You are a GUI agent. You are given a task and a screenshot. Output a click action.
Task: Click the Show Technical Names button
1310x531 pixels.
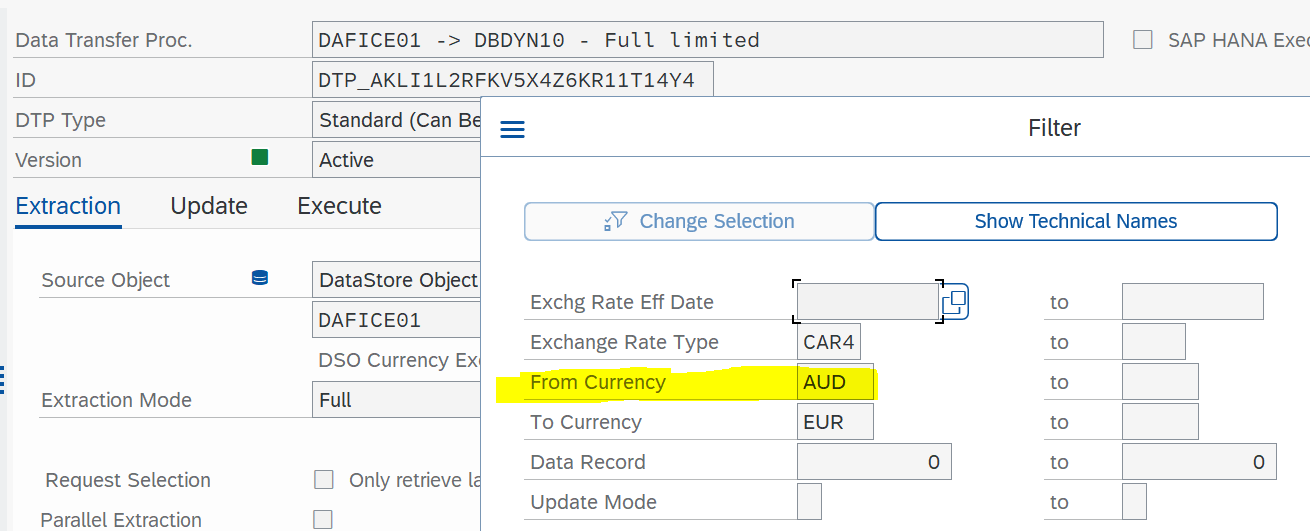coord(1076,221)
